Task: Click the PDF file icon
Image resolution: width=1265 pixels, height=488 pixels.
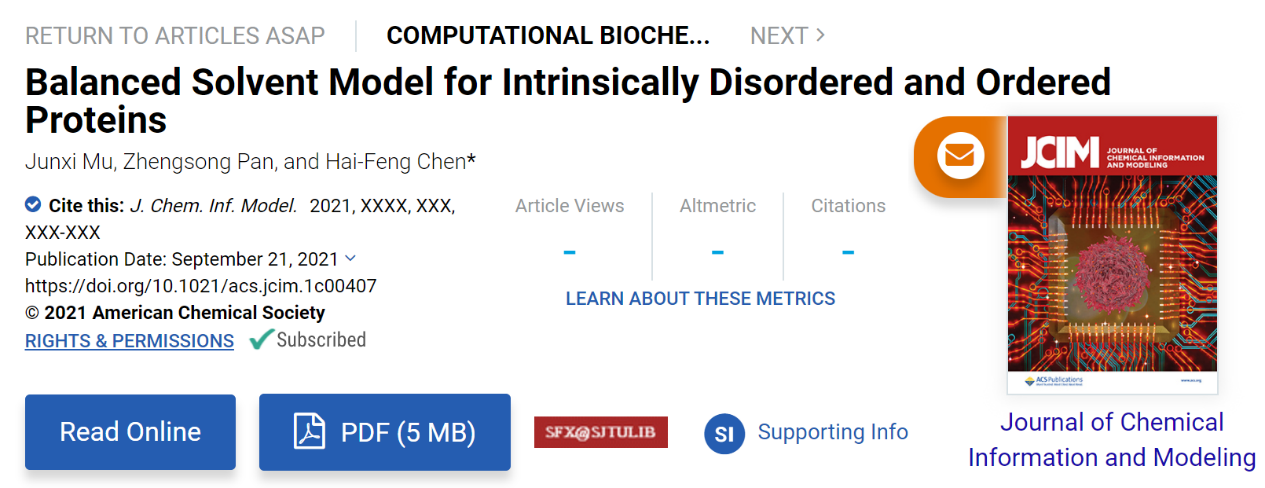Action: [309, 432]
